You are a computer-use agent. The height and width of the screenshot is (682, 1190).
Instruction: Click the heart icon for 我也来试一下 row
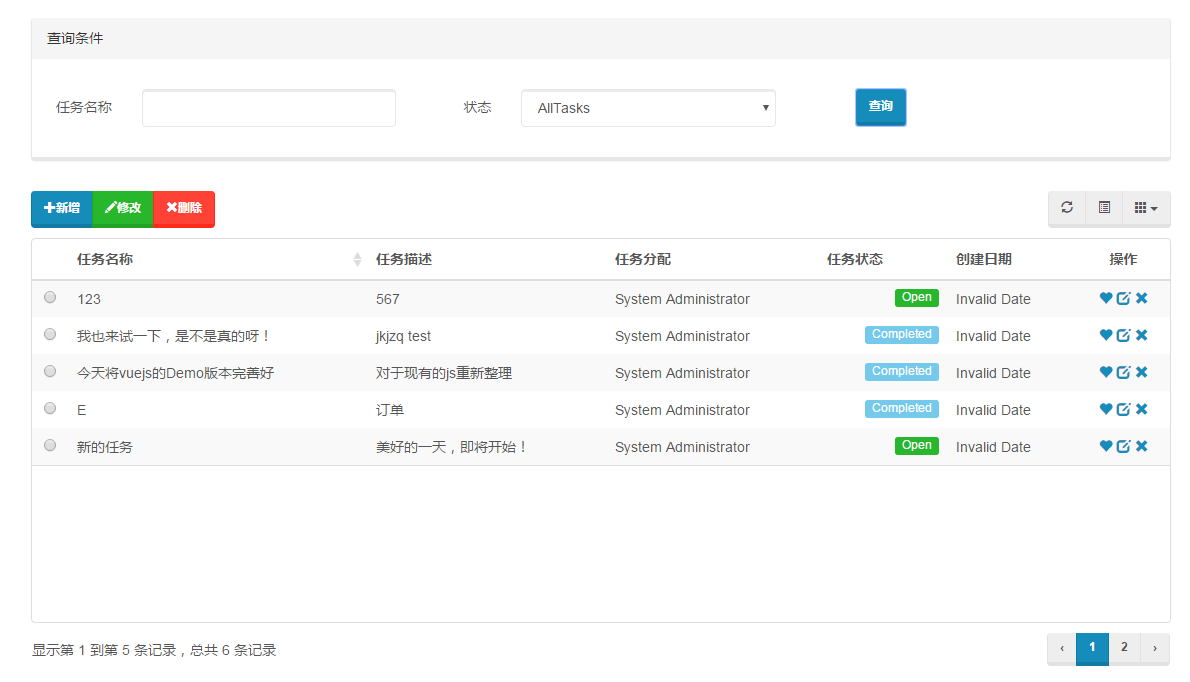1105,334
